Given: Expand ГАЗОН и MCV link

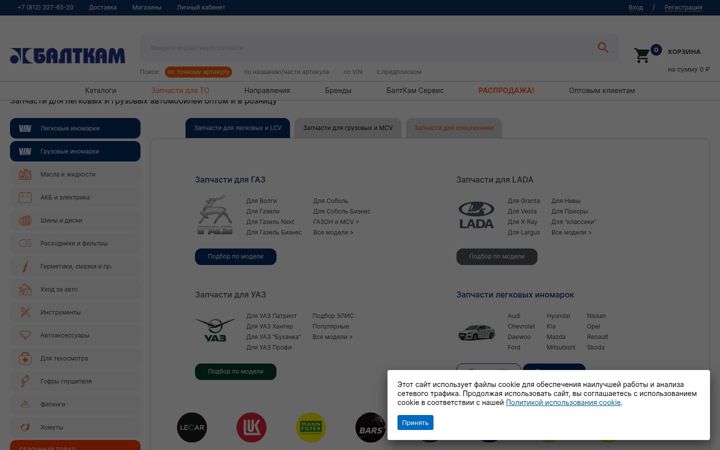Looking at the screenshot, I should pyautogui.click(x=336, y=222).
